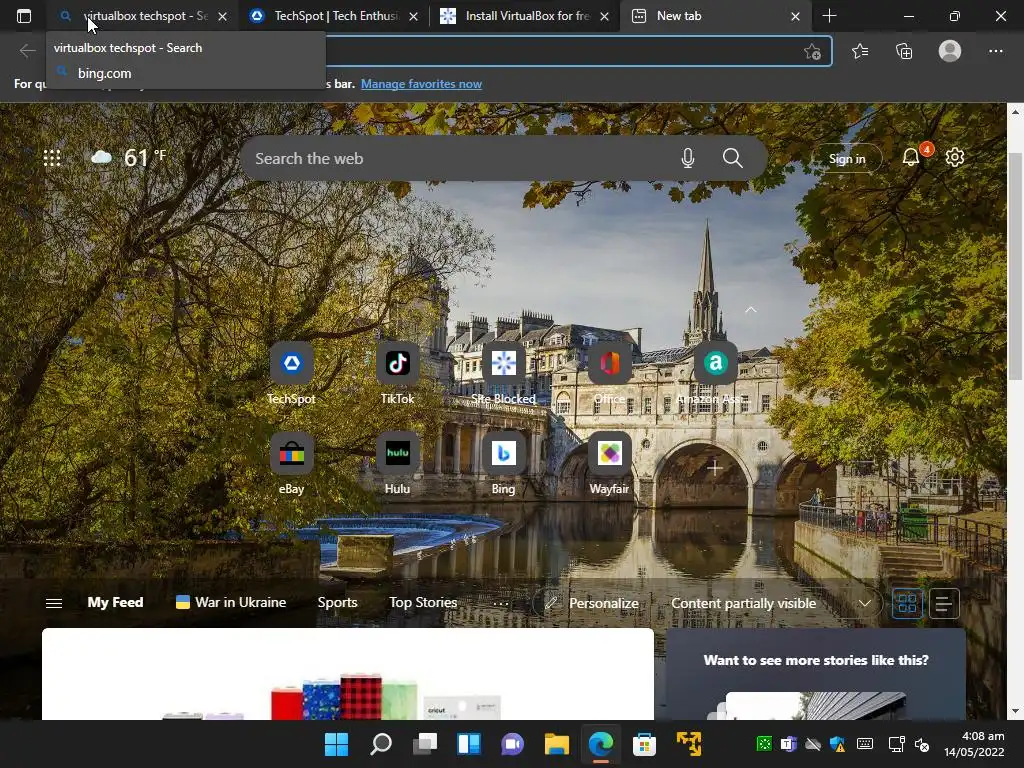Open the Bing quick link
Viewport: 1024px width, 768px height.
[504, 463]
